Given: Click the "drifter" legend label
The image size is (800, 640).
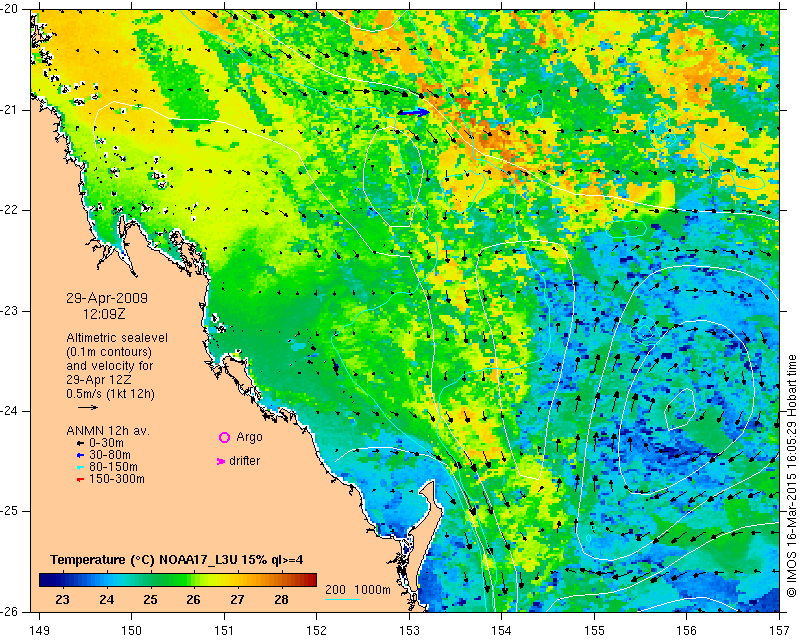Looking at the screenshot, I should pyautogui.click(x=244, y=461).
